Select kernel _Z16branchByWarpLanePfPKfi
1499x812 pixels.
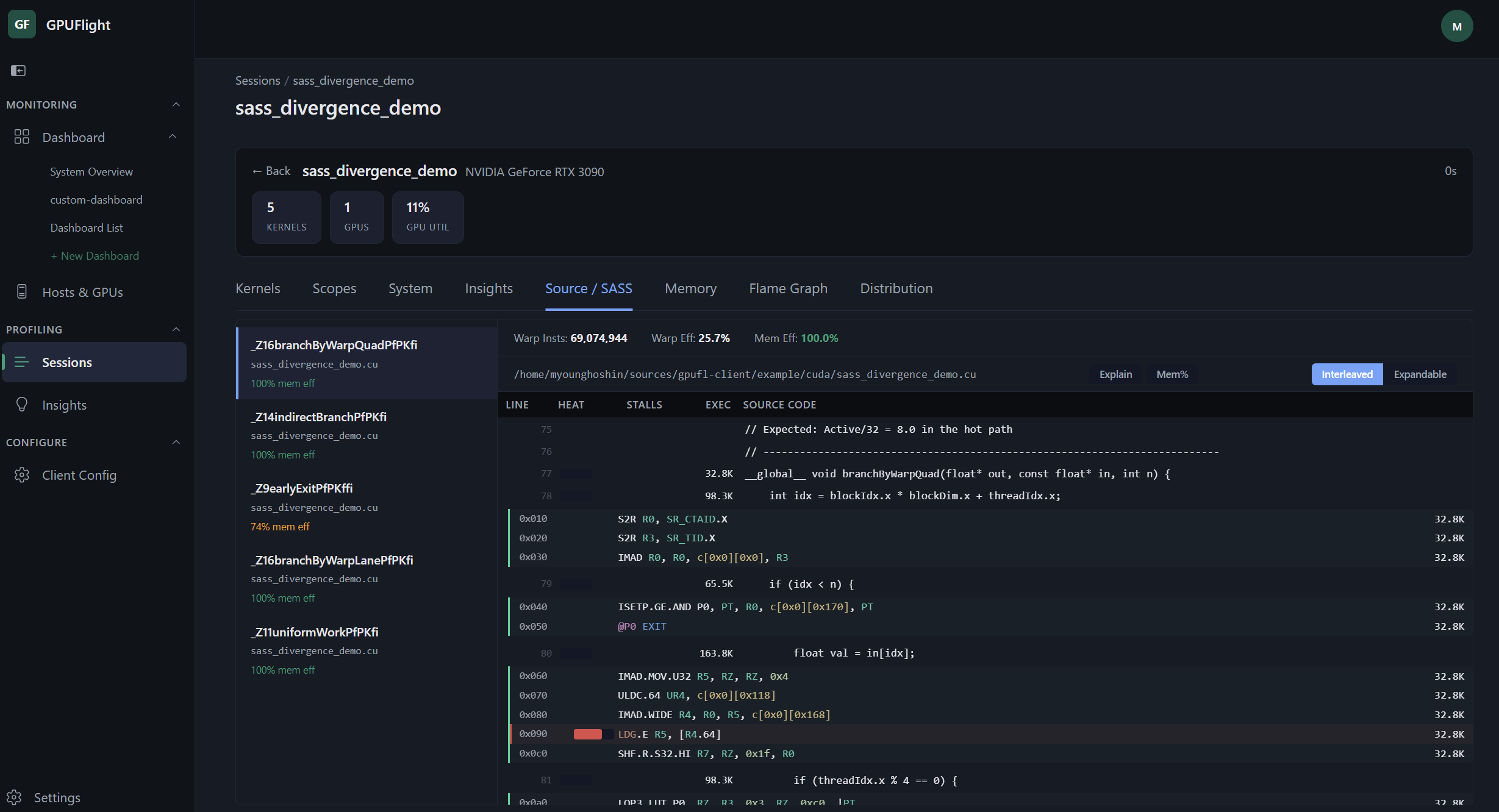pyautogui.click(x=367, y=579)
